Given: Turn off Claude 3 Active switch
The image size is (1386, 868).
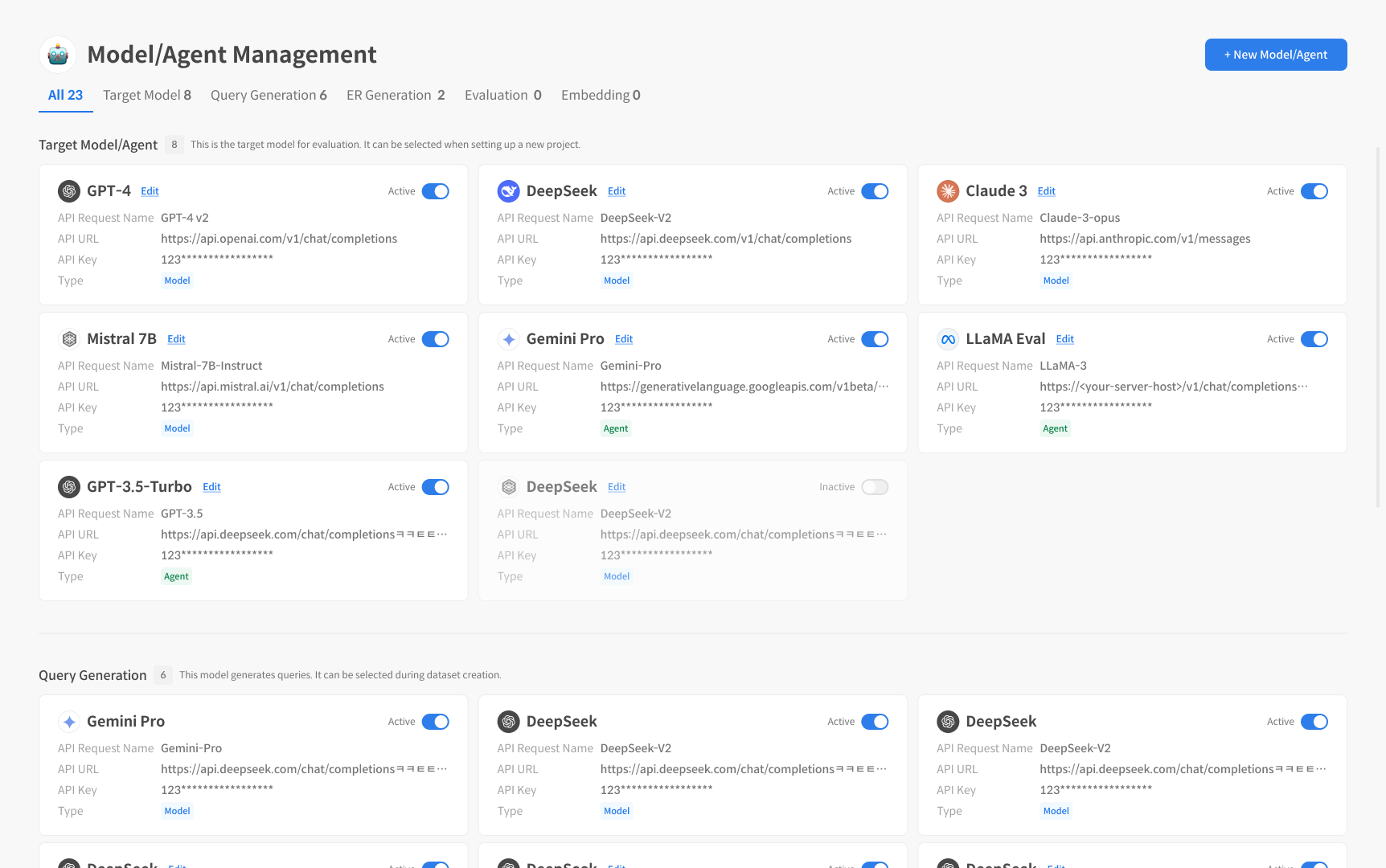Looking at the screenshot, I should click(1314, 191).
